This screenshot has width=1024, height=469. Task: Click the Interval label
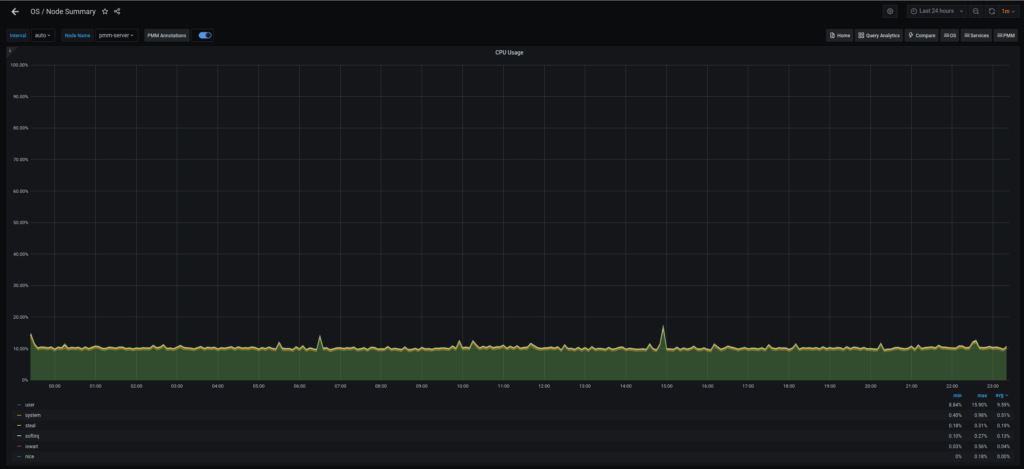pos(18,35)
